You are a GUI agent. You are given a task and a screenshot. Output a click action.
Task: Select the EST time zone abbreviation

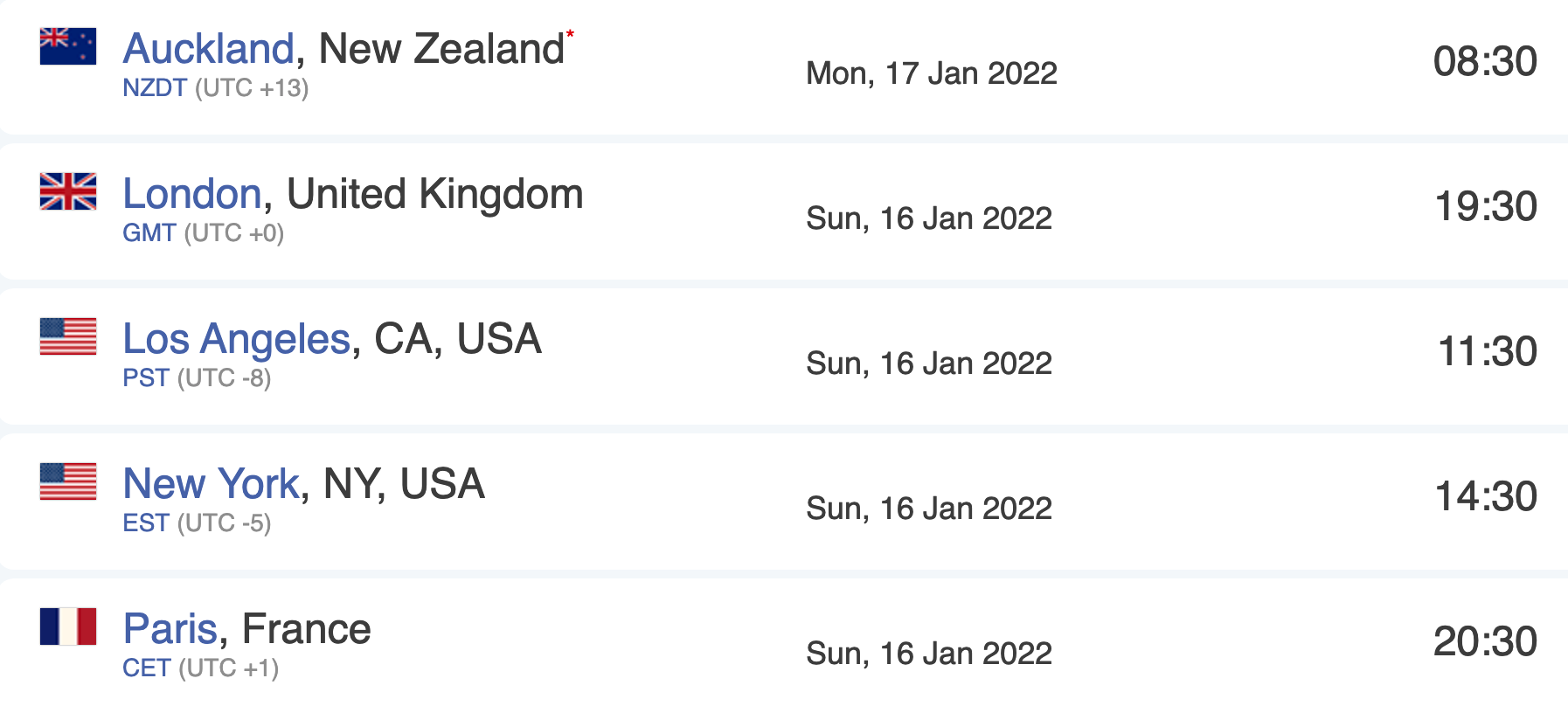click(146, 523)
